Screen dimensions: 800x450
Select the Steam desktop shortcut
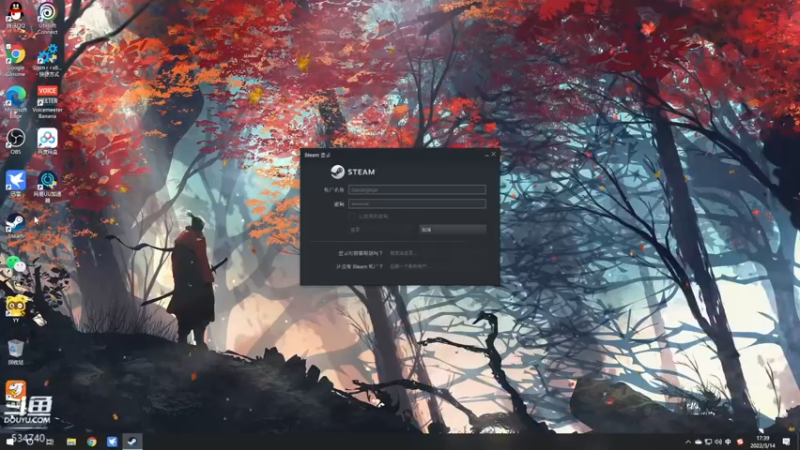tap(16, 226)
